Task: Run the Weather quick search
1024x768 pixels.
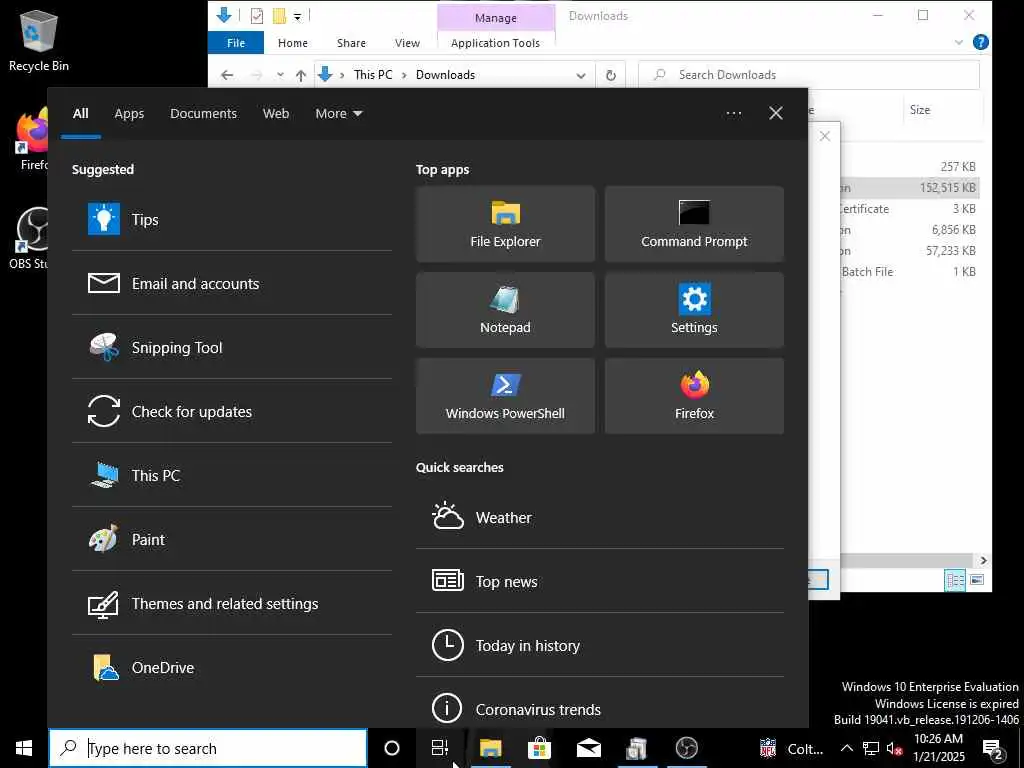Action: coord(600,517)
